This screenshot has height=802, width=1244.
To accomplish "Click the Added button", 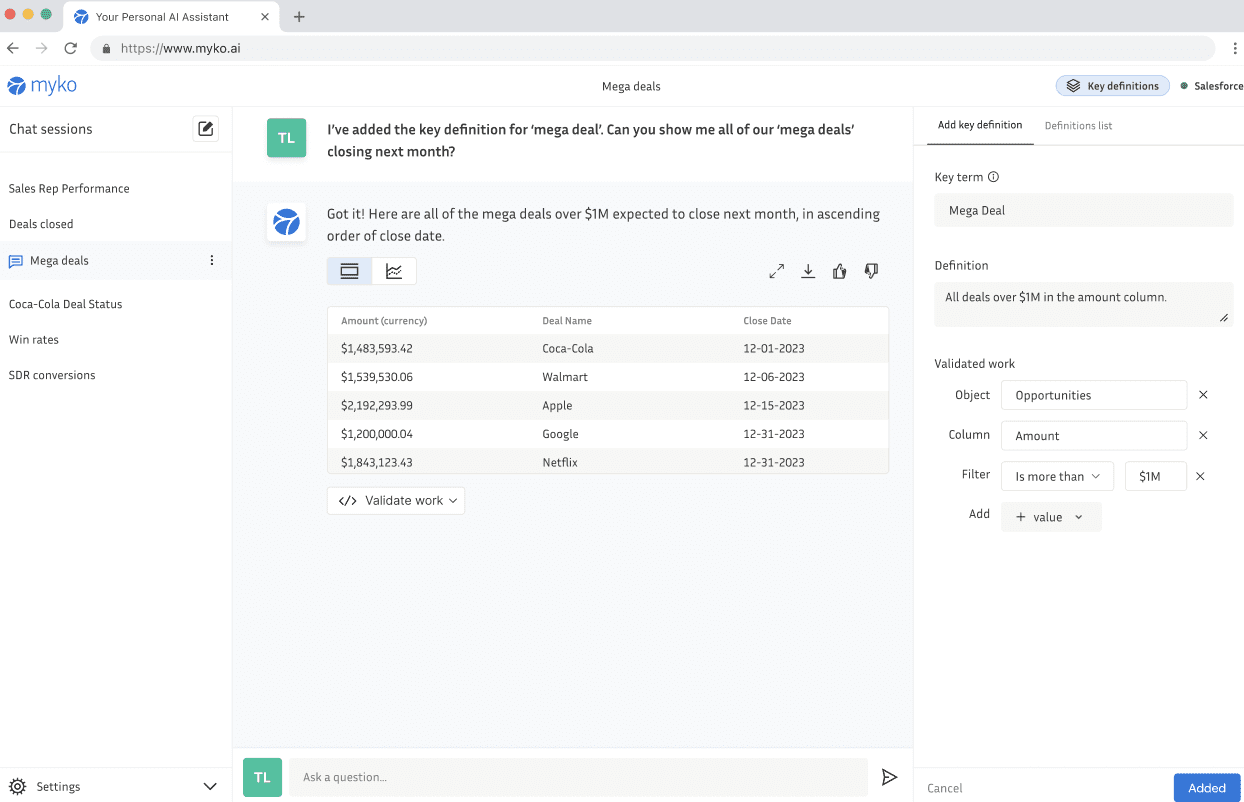I will (1206, 788).
